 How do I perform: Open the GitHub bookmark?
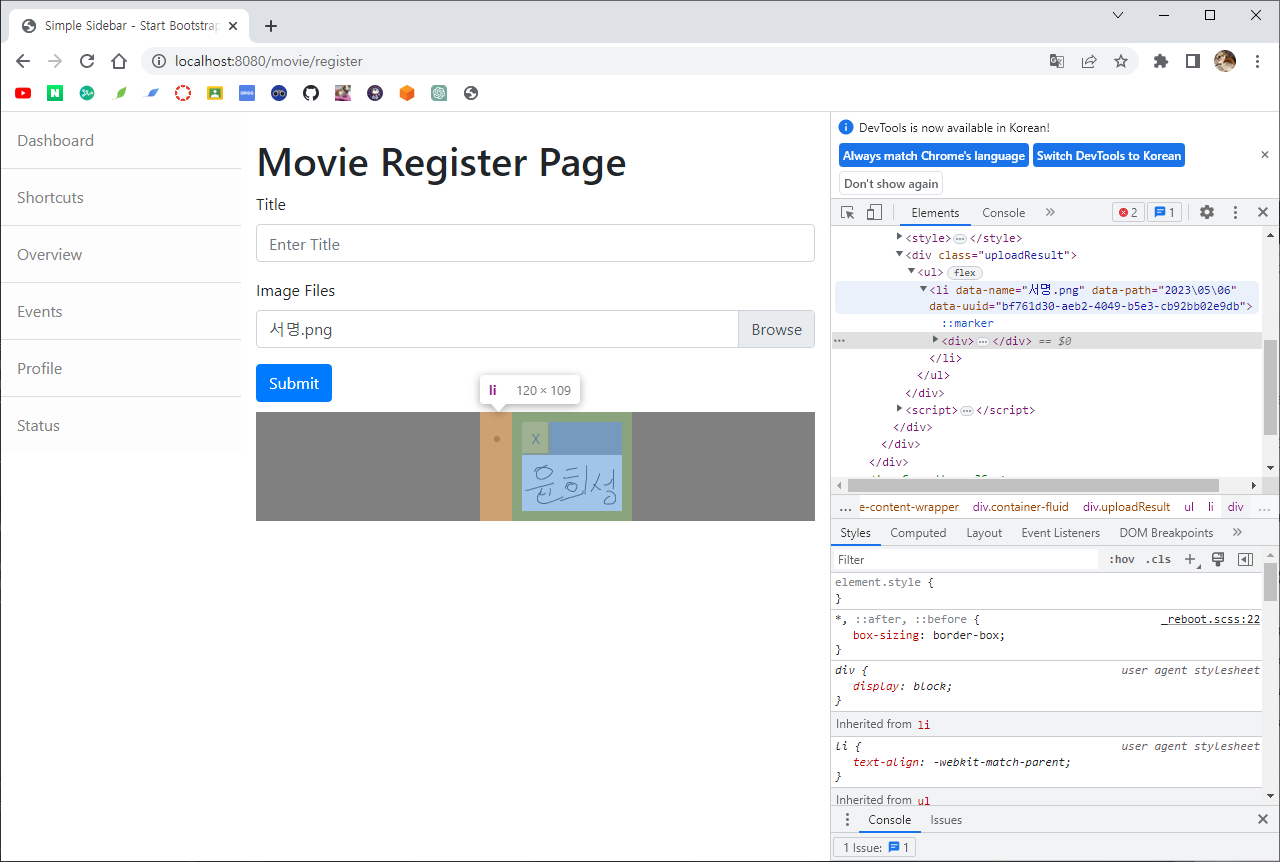point(311,93)
